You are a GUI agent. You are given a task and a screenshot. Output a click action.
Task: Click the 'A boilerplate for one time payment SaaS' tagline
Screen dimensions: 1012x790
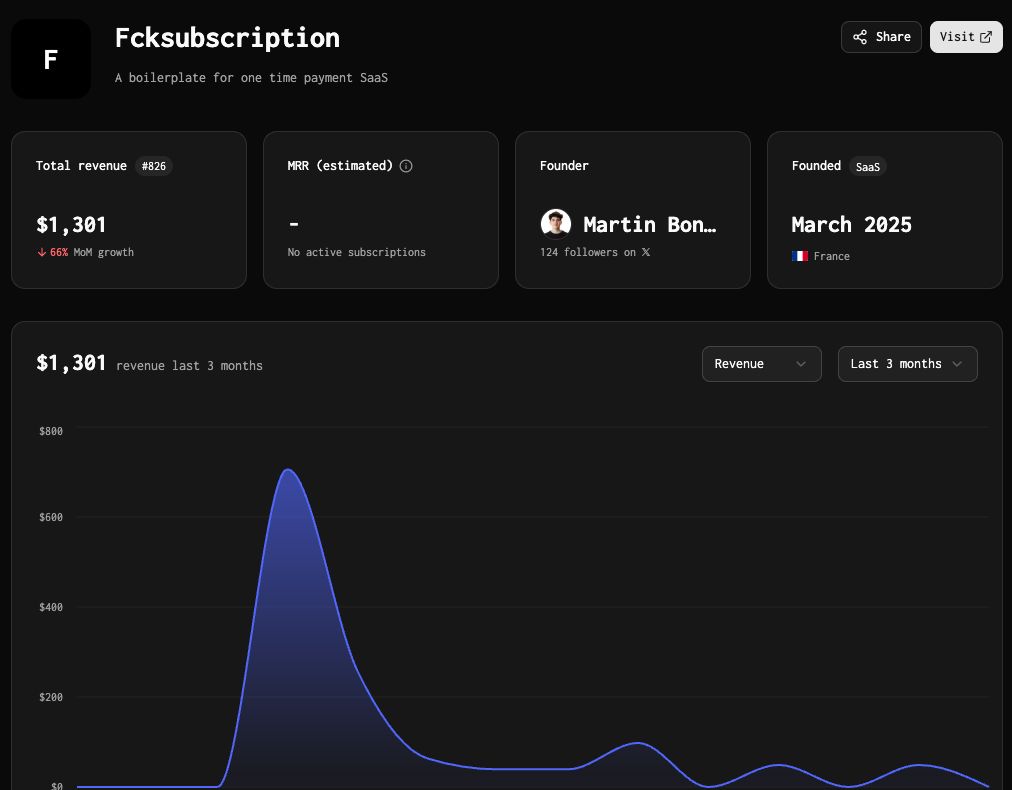coord(251,77)
